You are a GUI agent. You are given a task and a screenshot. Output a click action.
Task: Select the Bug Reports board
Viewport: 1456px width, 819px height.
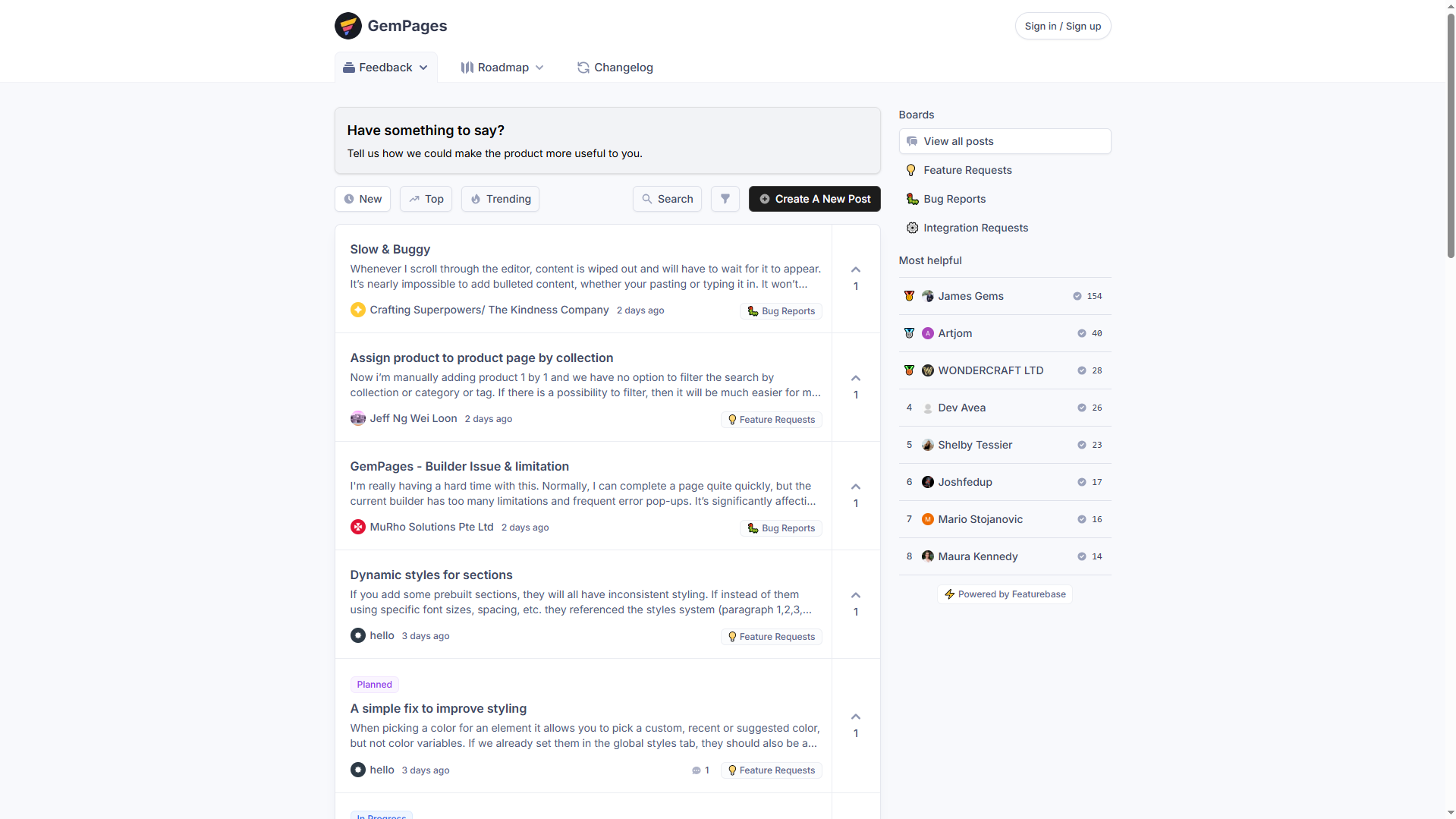[954, 199]
